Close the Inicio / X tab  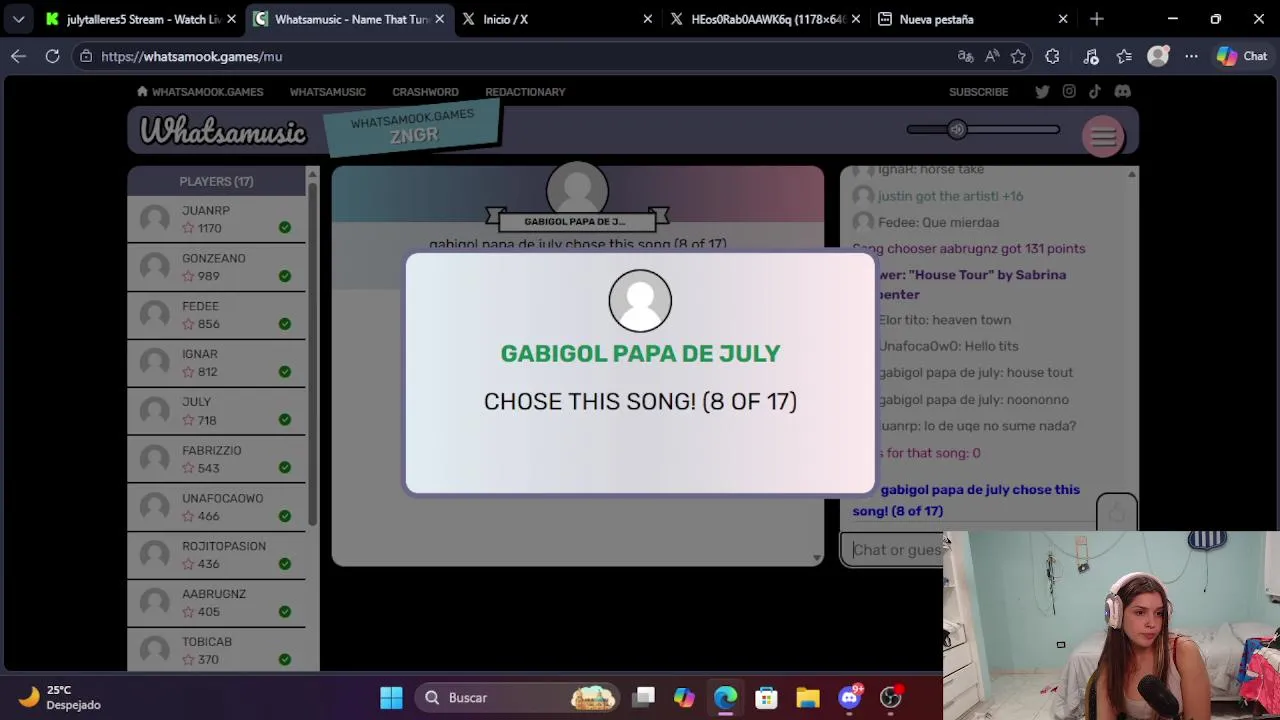click(647, 19)
